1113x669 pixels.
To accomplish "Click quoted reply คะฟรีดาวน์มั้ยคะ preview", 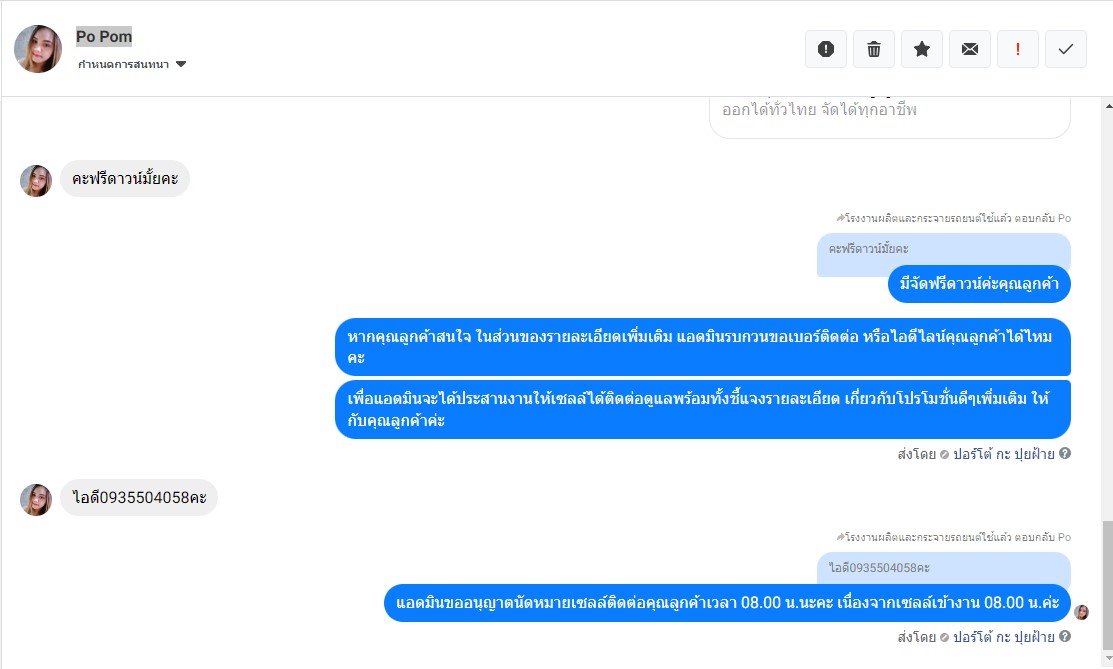I will pyautogui.click(x=943, y=249).
